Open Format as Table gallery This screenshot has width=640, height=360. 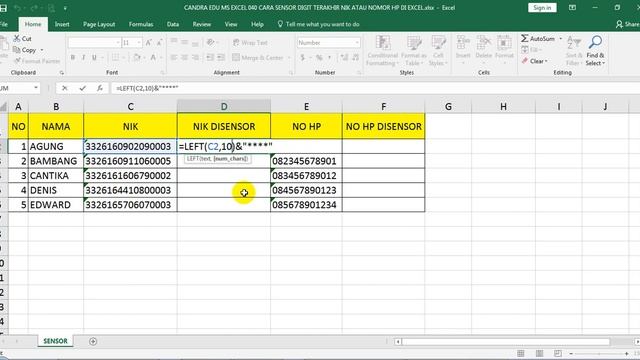[x=413, y=51]
